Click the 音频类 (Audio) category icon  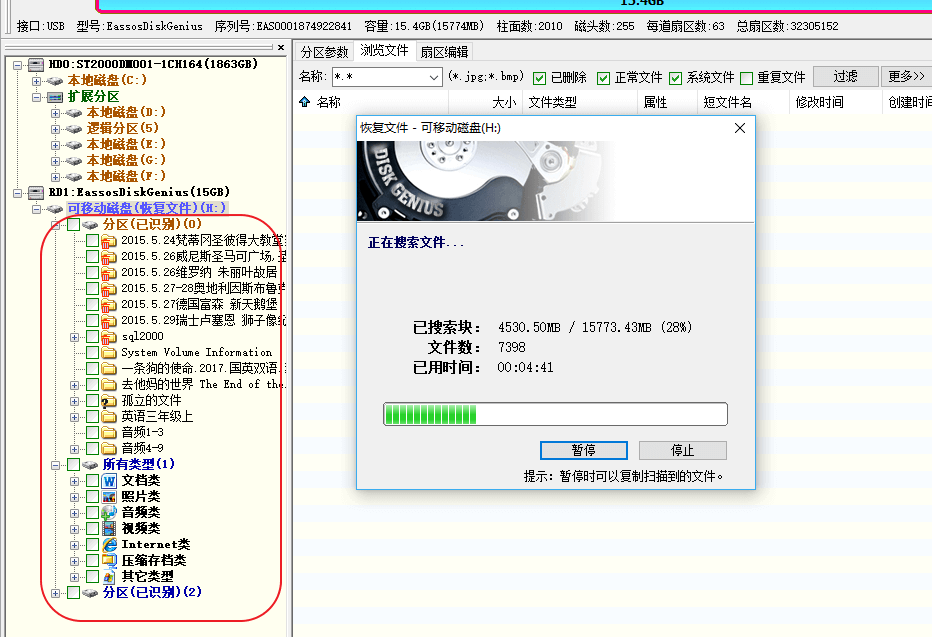110,513
